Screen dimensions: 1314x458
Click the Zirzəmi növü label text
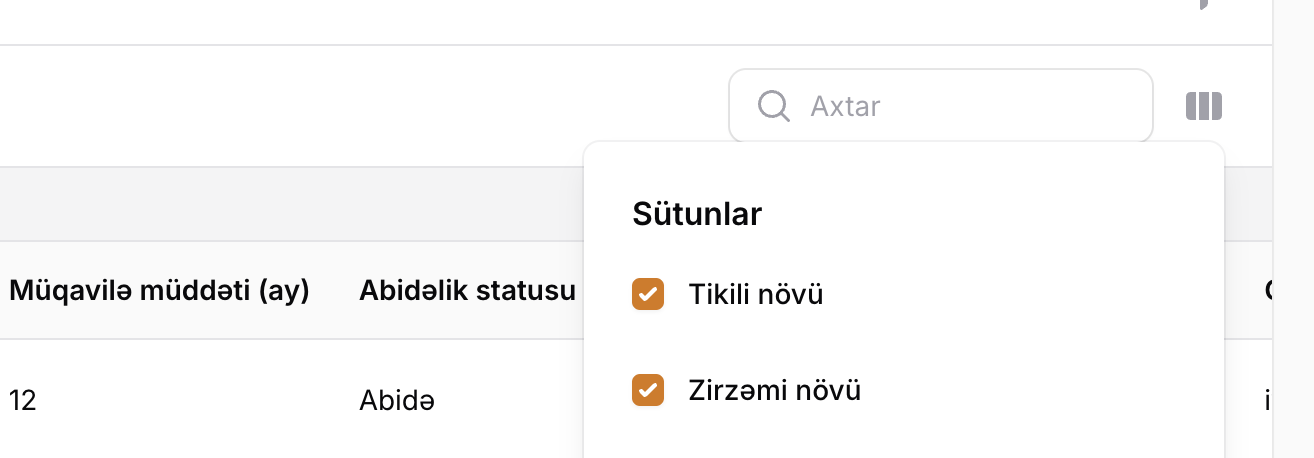click(x=774, y=390)
